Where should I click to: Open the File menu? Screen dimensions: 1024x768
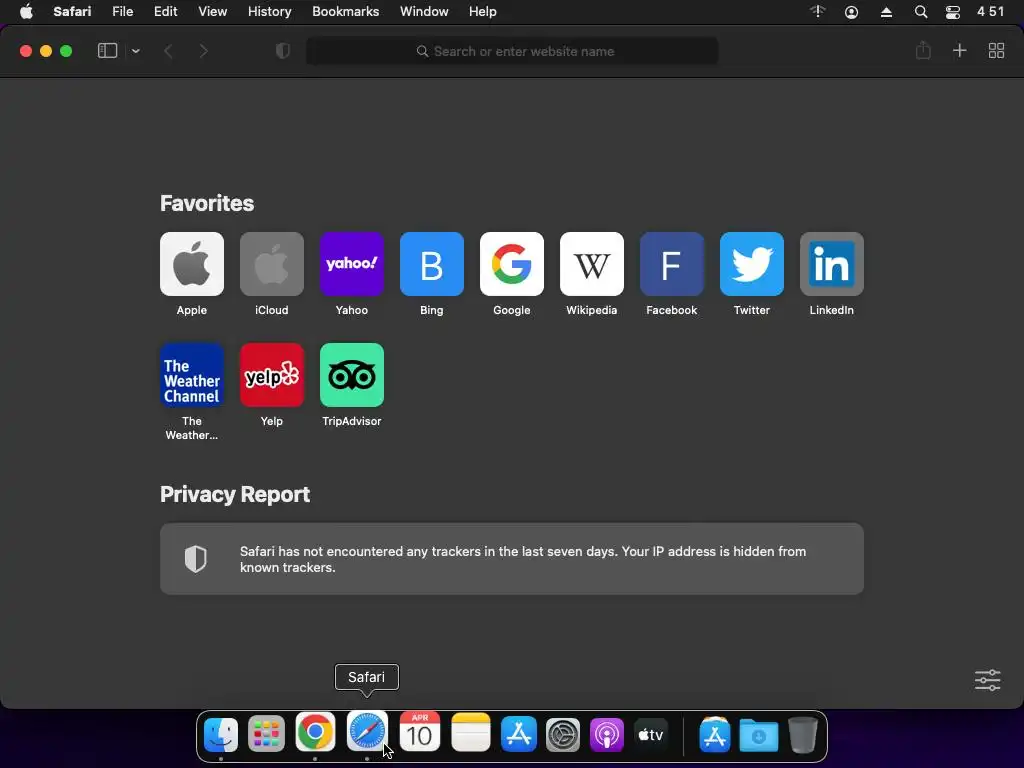122,12
